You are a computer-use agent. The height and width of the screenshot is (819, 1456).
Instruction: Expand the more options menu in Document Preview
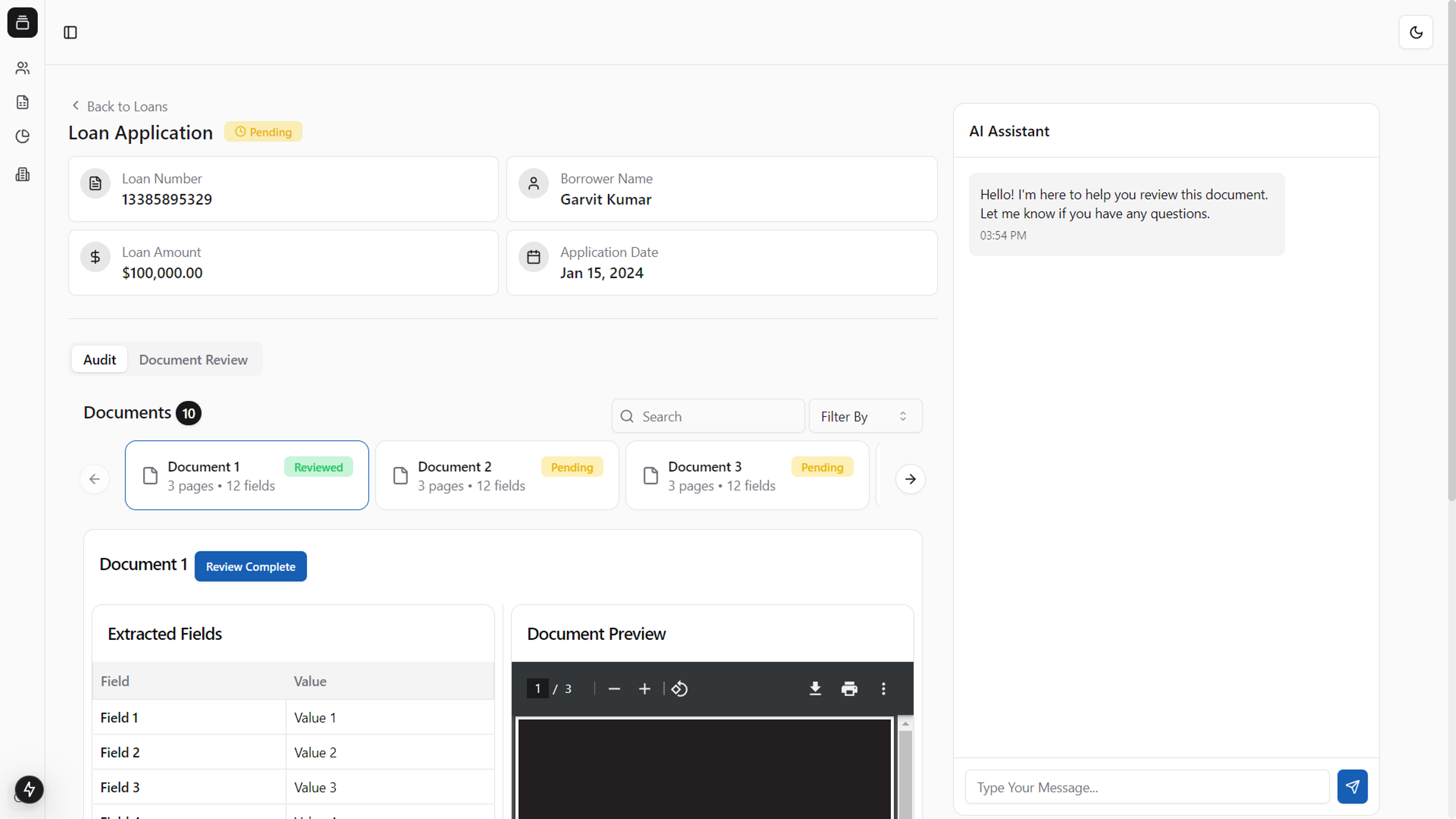(x=884, y=689)
